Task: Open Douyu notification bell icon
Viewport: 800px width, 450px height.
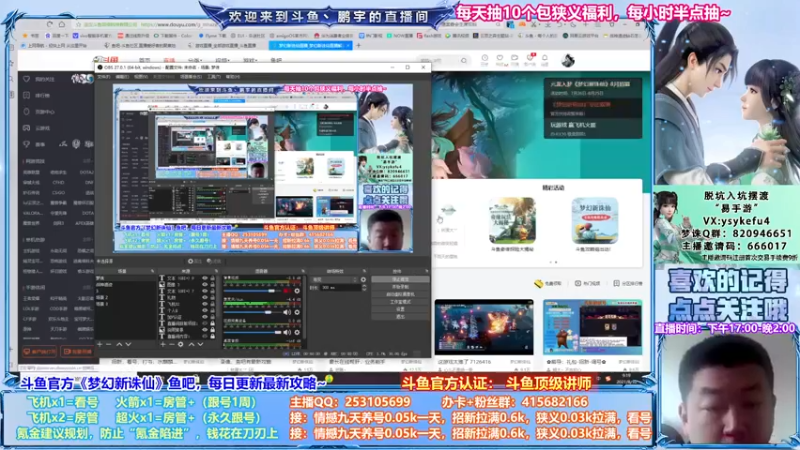Action: (x=544, y=59)
